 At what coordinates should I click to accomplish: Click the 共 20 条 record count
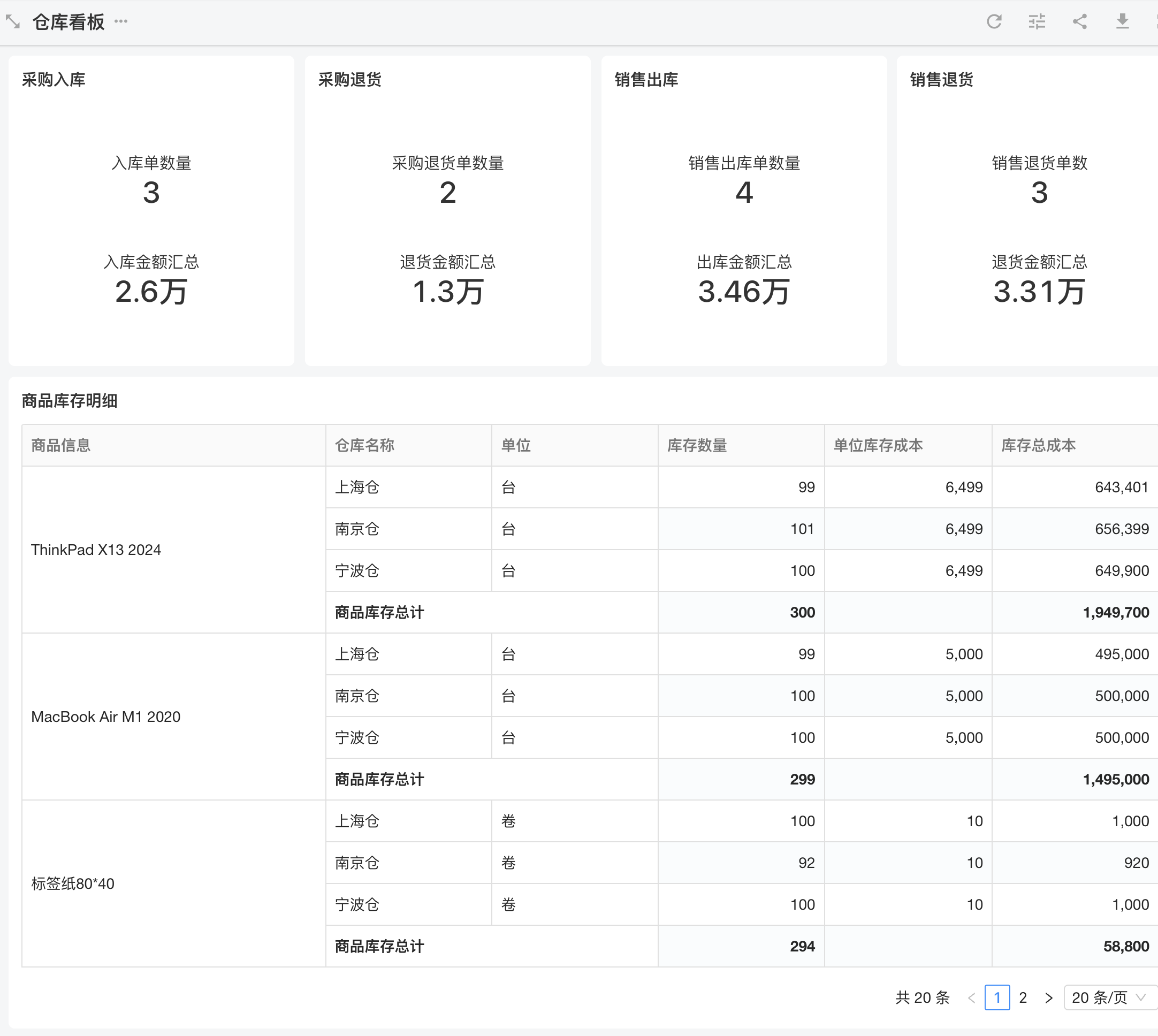(923, 998)
